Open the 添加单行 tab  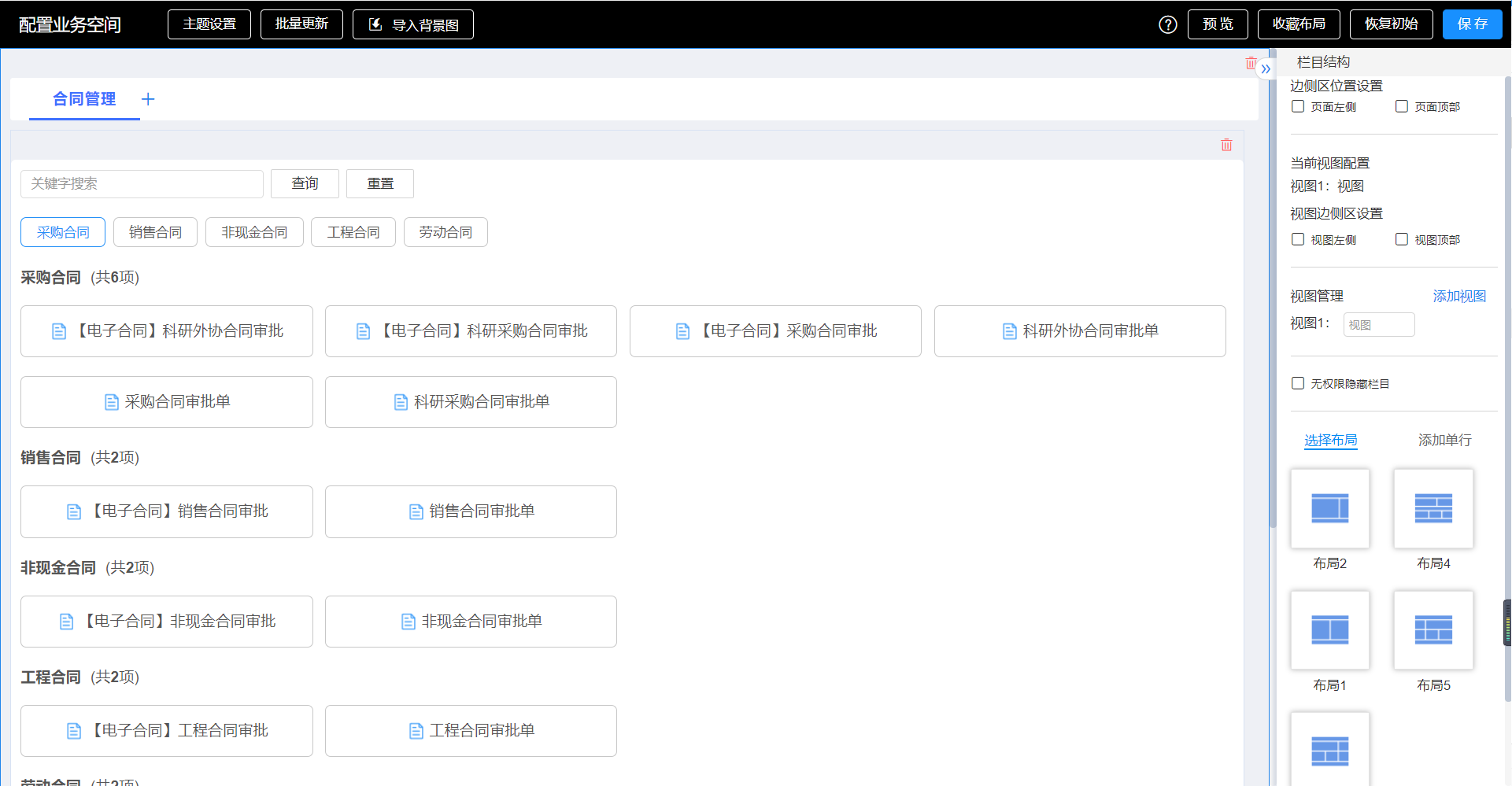[1444, 440]
